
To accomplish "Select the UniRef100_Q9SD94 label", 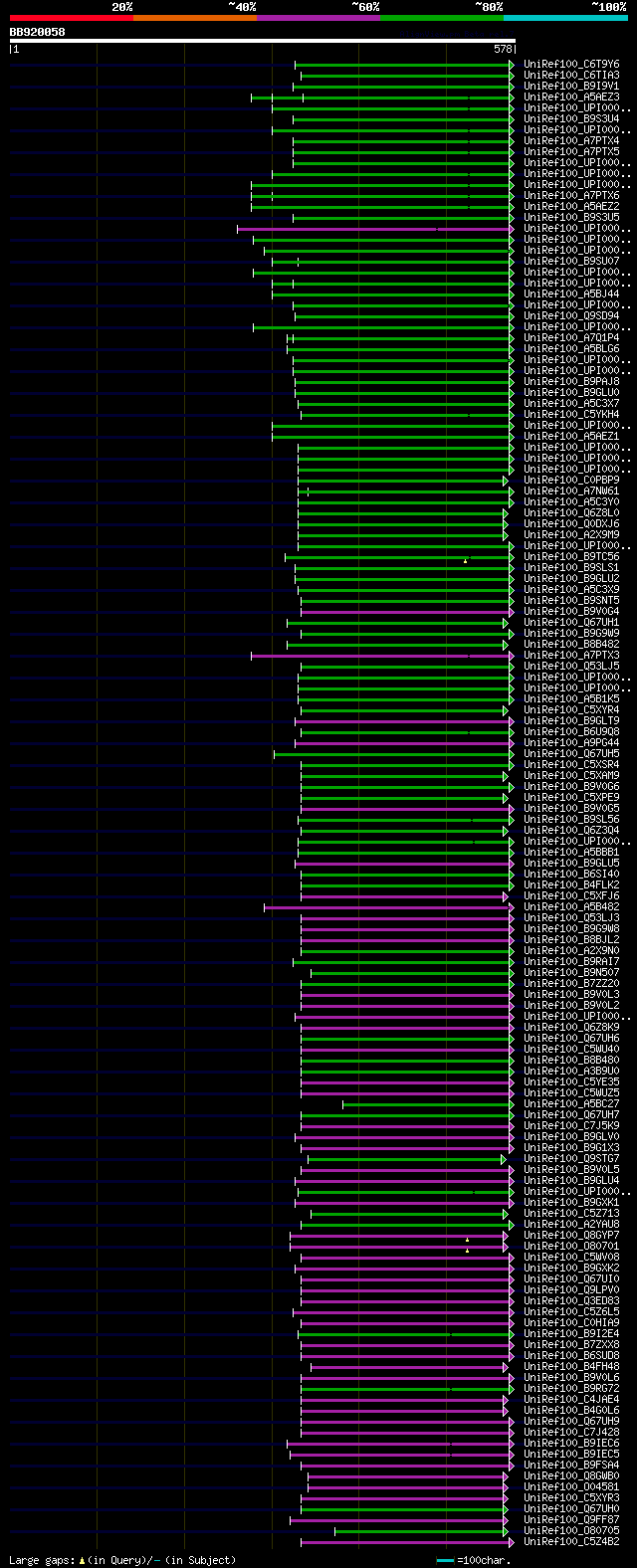I will (x=572, y=316).
